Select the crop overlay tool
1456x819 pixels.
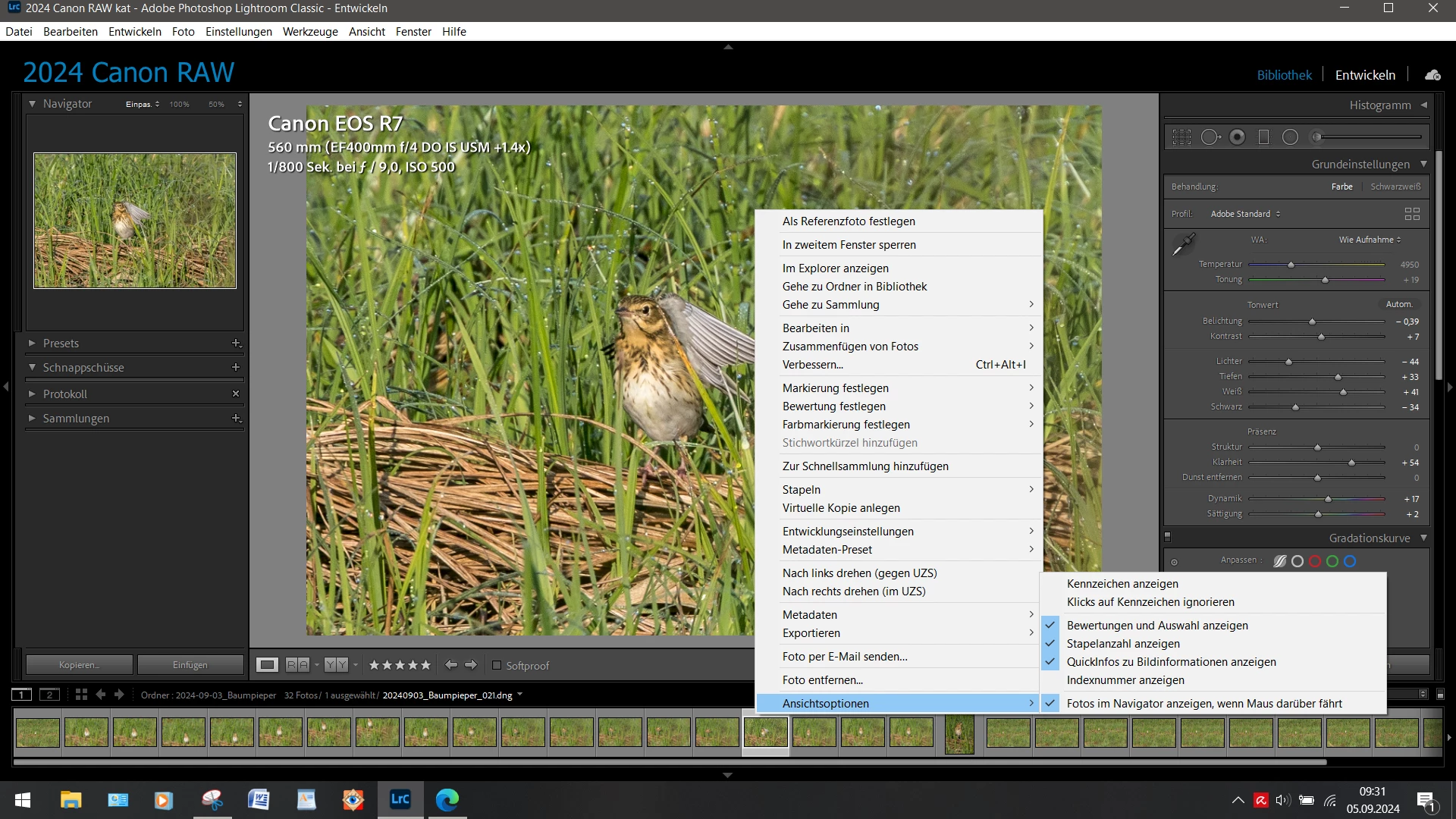pyautogui.click(x=1181, y=137)
